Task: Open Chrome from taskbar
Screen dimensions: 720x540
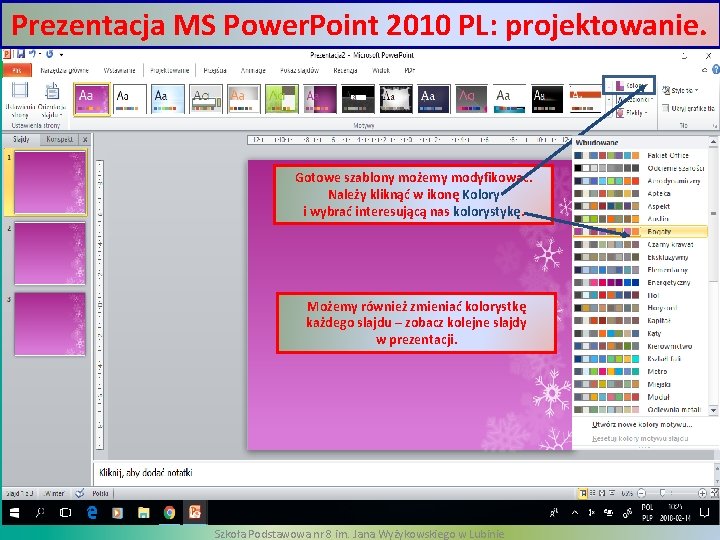Action: pos(169,512)
